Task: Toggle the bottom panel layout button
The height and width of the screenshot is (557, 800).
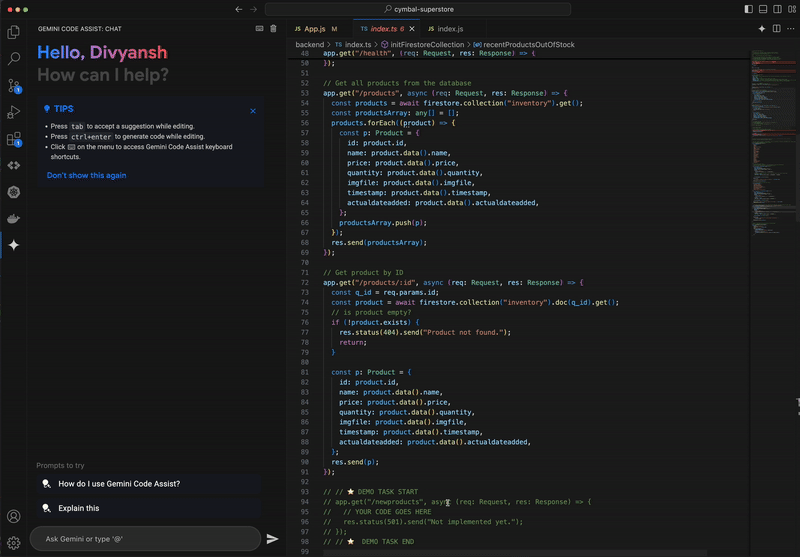Action: (763, 9)
